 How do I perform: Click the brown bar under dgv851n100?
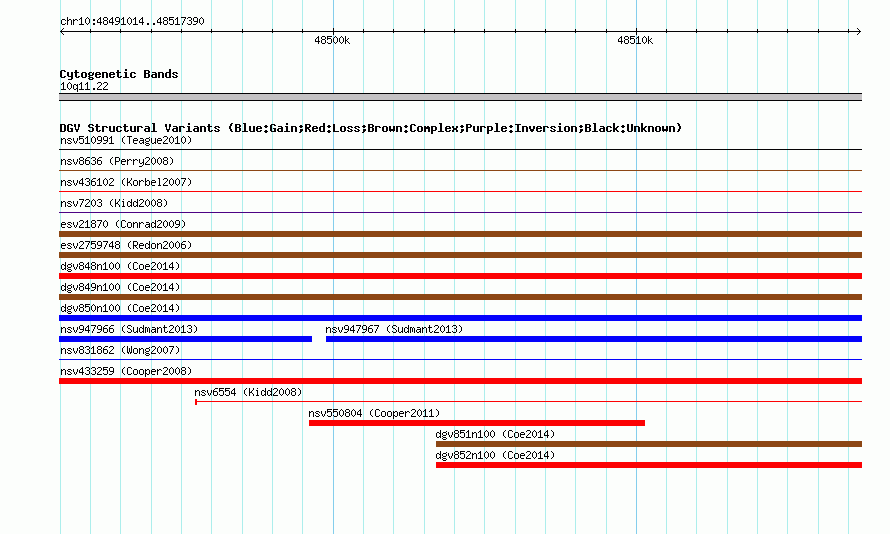[649, 444]
